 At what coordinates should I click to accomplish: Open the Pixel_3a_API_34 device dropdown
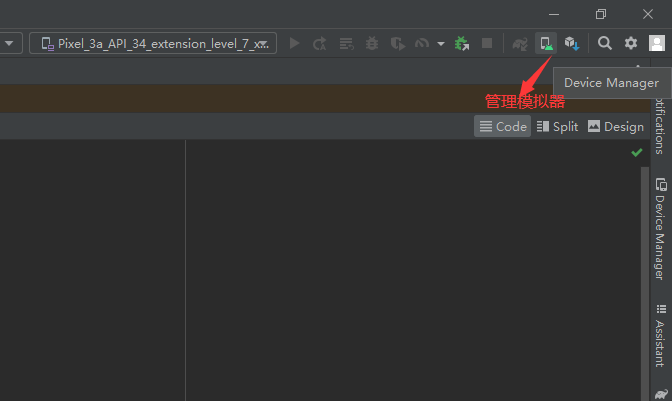pyautogui.click(x=153, y=43)
